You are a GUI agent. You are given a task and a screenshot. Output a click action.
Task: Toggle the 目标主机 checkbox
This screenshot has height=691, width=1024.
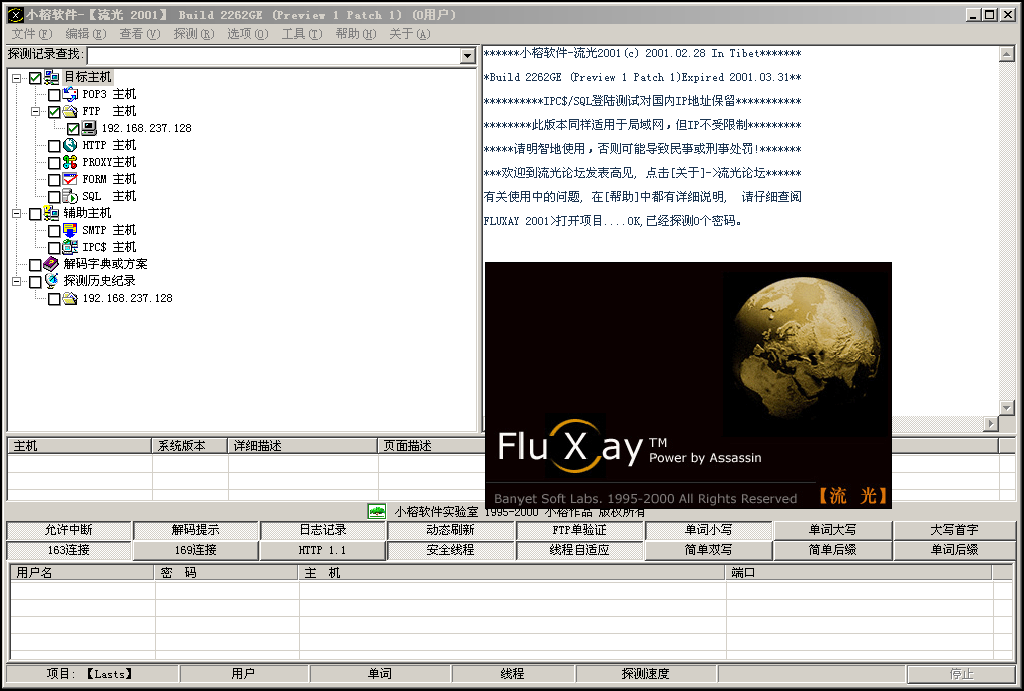[35, 78]
